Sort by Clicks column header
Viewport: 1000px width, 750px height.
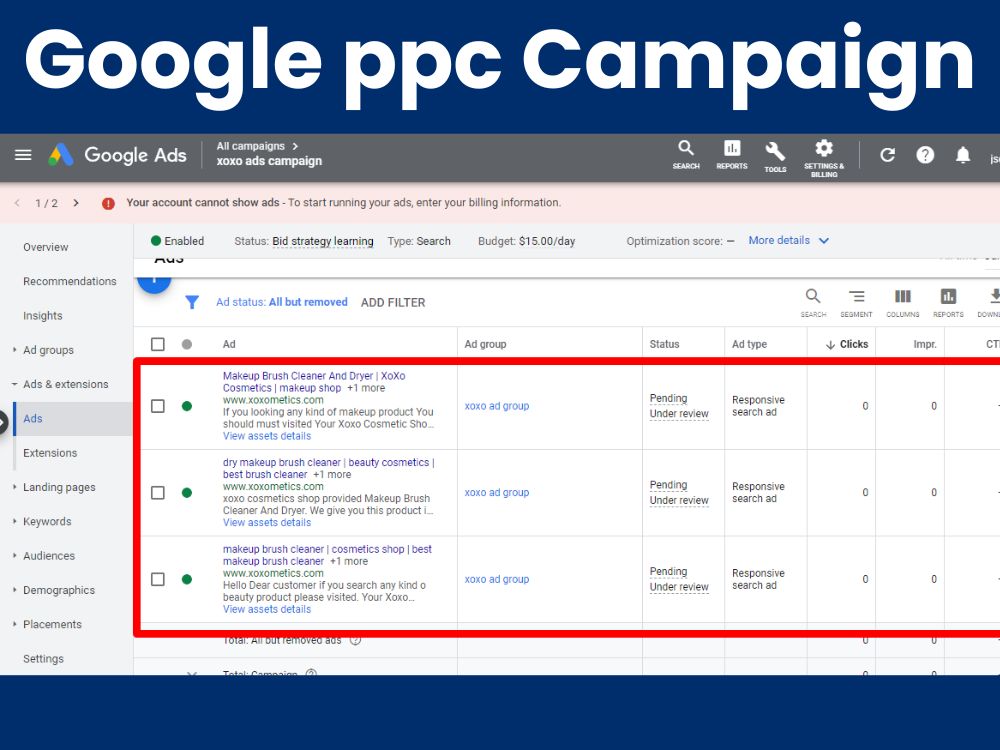[x=847, y=344]
